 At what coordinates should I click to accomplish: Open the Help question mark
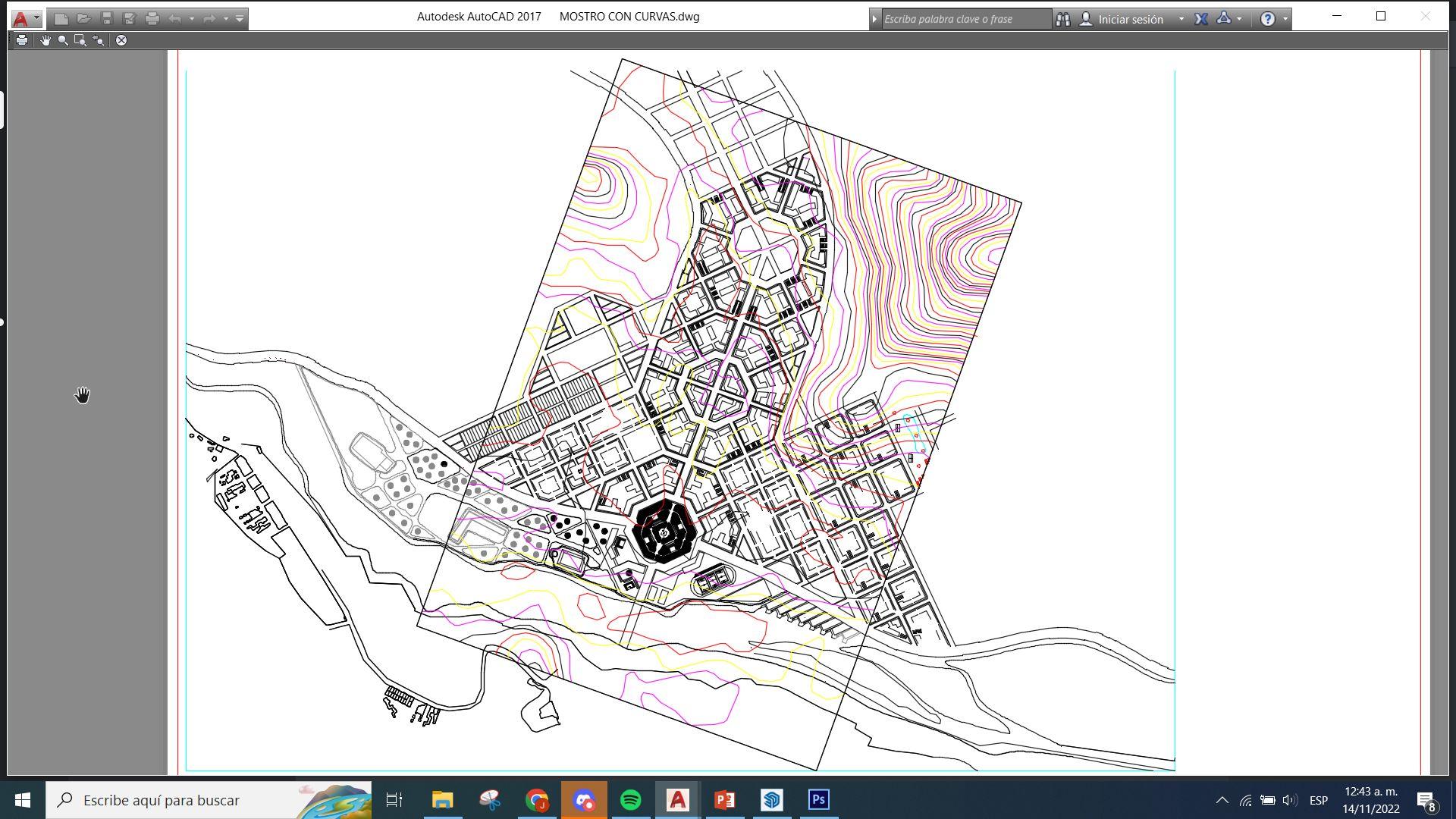1268,19
